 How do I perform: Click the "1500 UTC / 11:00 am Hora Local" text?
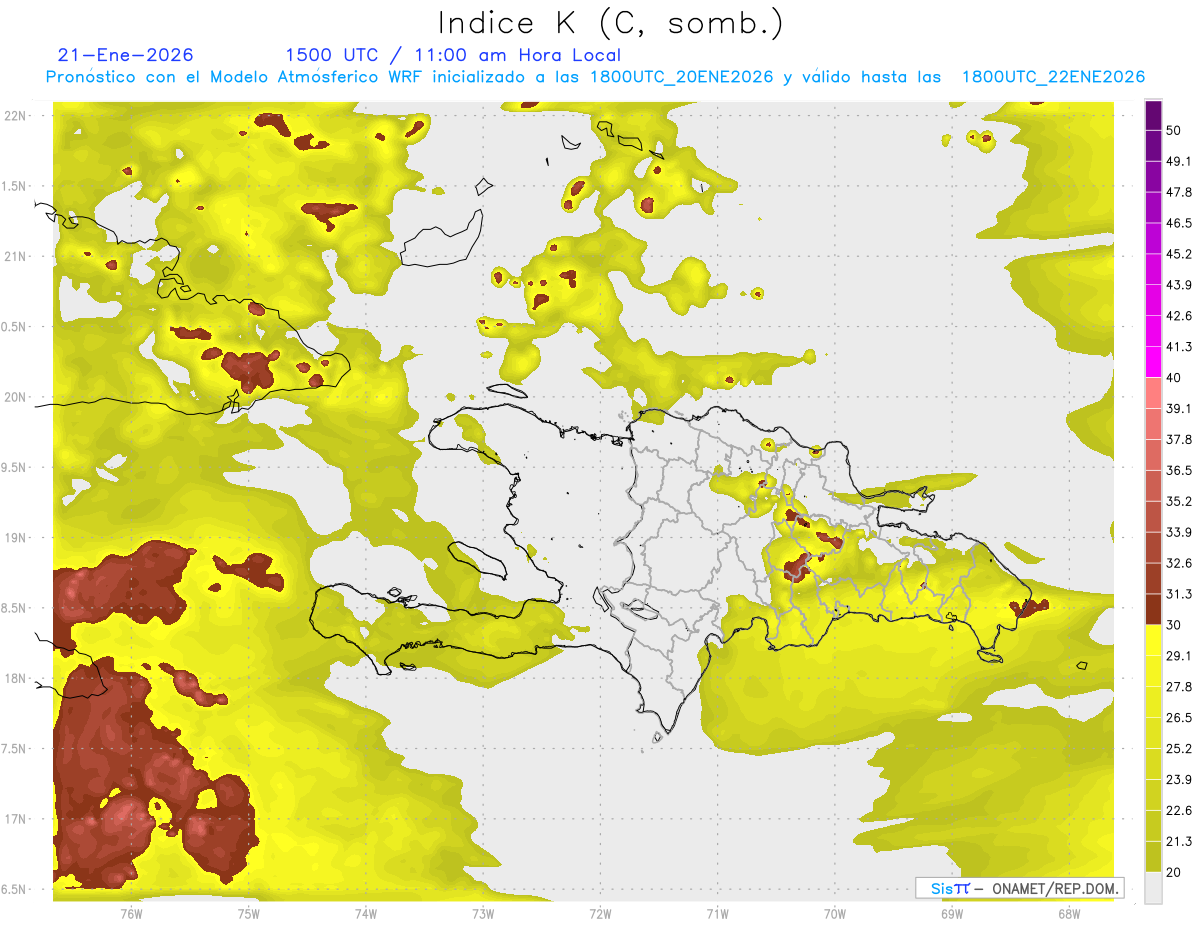pos(452,55)
